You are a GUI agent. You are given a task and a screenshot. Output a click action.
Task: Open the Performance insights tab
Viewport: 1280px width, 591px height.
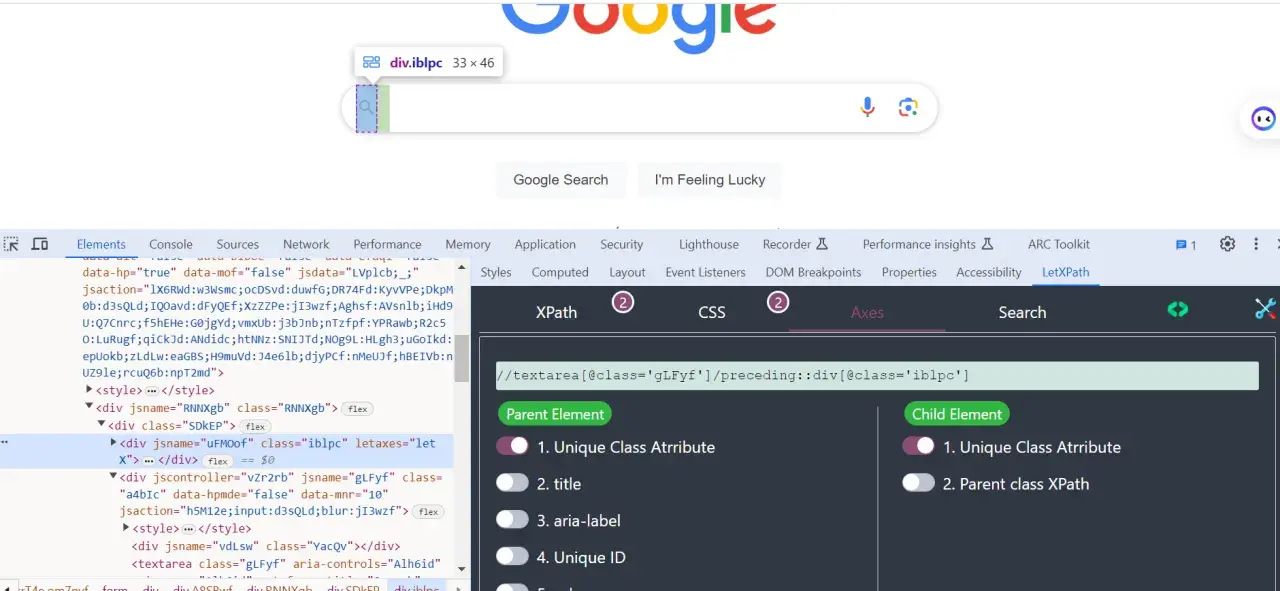(927, 244)
